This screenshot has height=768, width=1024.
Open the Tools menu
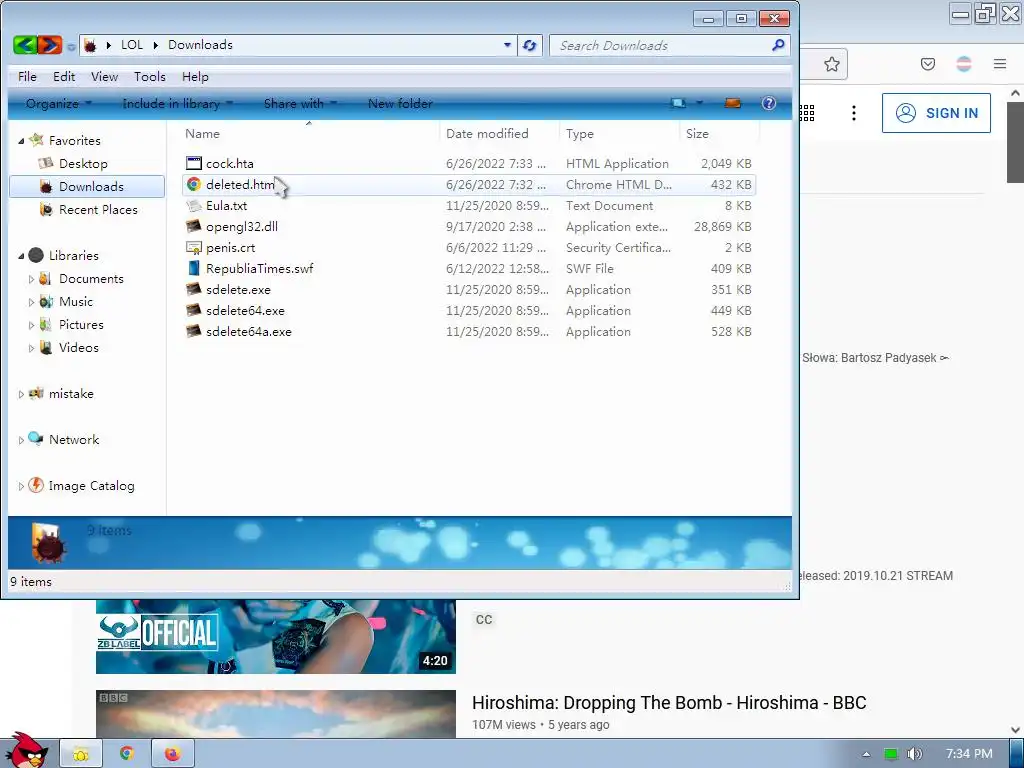coord(150,76)
